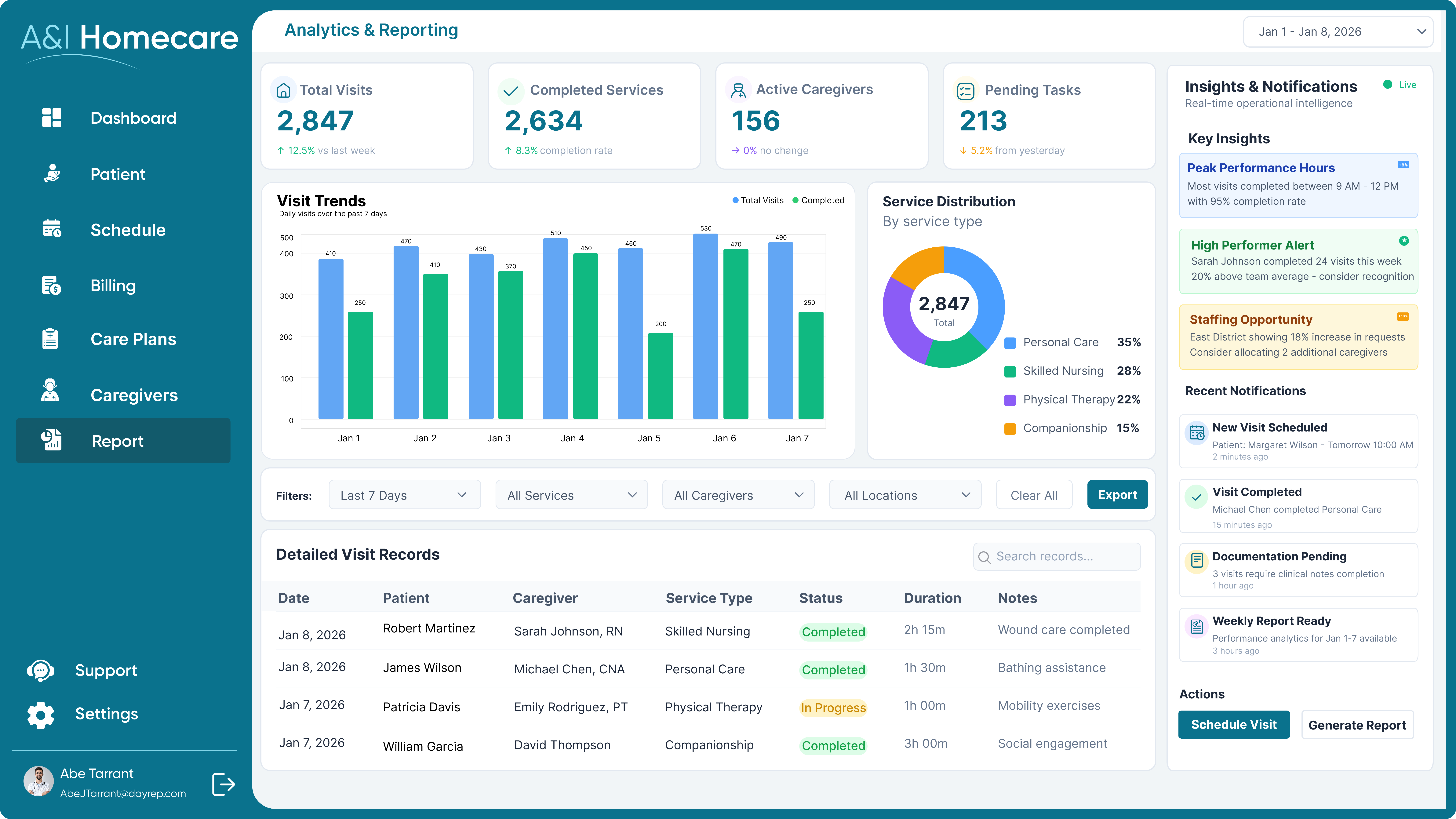Select the Patient sidebar icon
The image size is (1456, 819).
pos(51,173)
